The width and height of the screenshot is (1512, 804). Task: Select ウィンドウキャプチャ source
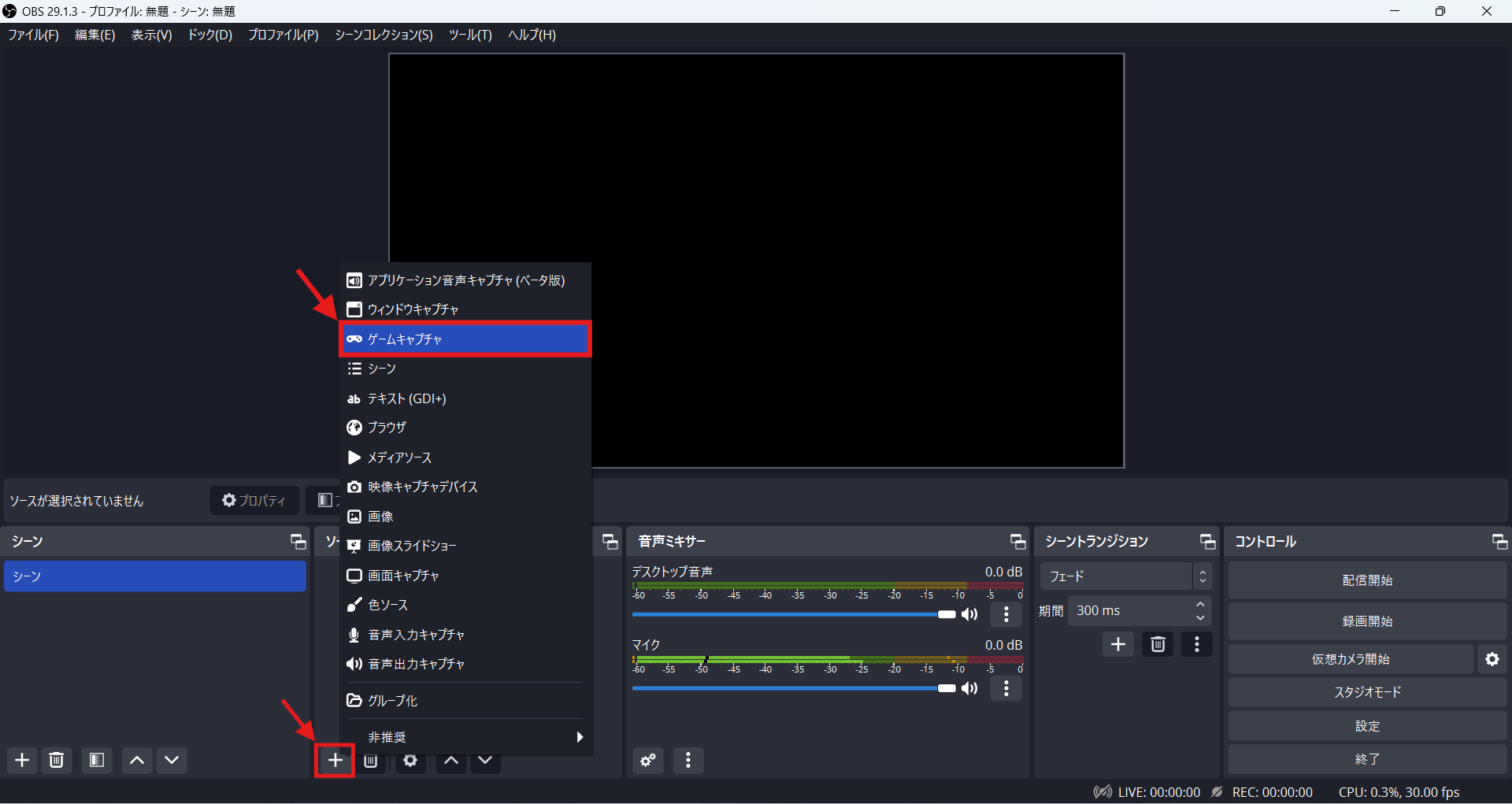[465, 309]
